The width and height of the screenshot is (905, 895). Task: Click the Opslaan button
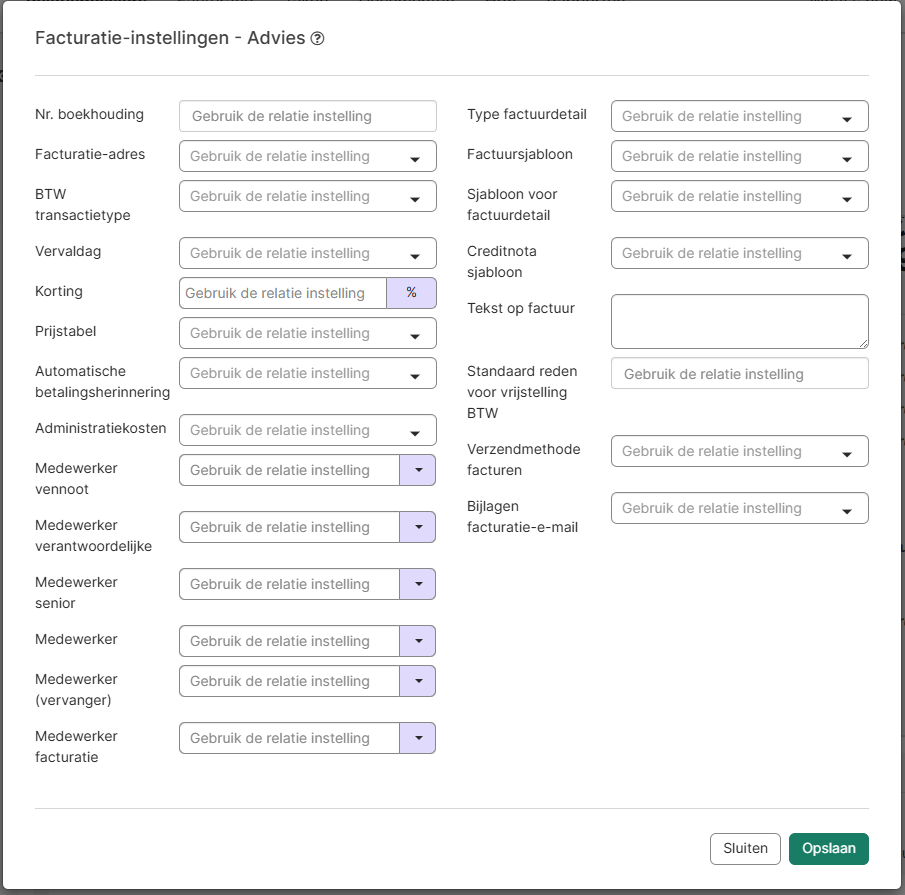[828, 848]
